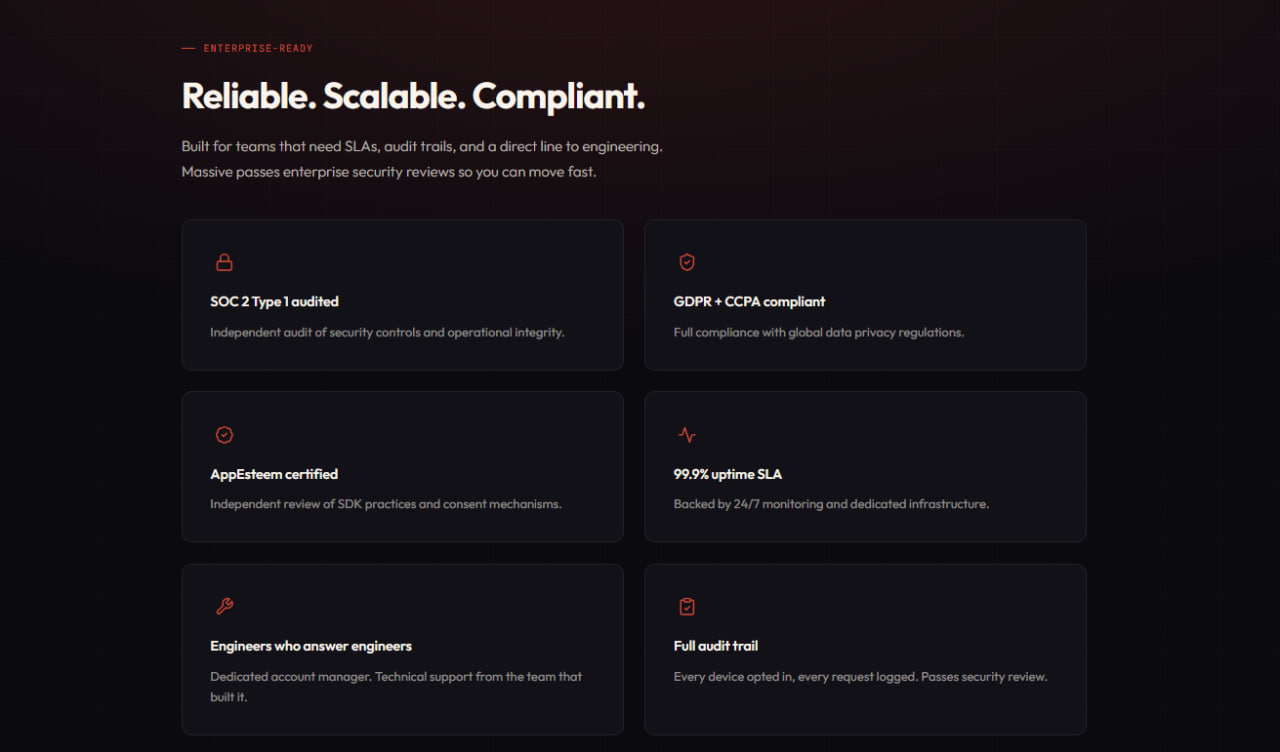Open the GDPR + CCPA compliant card title
The image size is (1280, 752).
(749, 301)
